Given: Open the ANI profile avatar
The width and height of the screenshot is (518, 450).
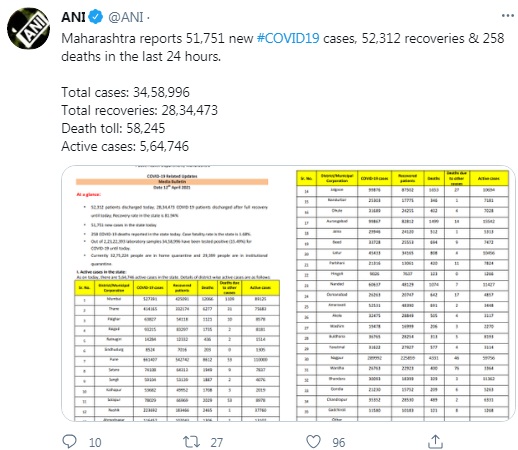Looking at the screenshot, I should click(28, 28).
